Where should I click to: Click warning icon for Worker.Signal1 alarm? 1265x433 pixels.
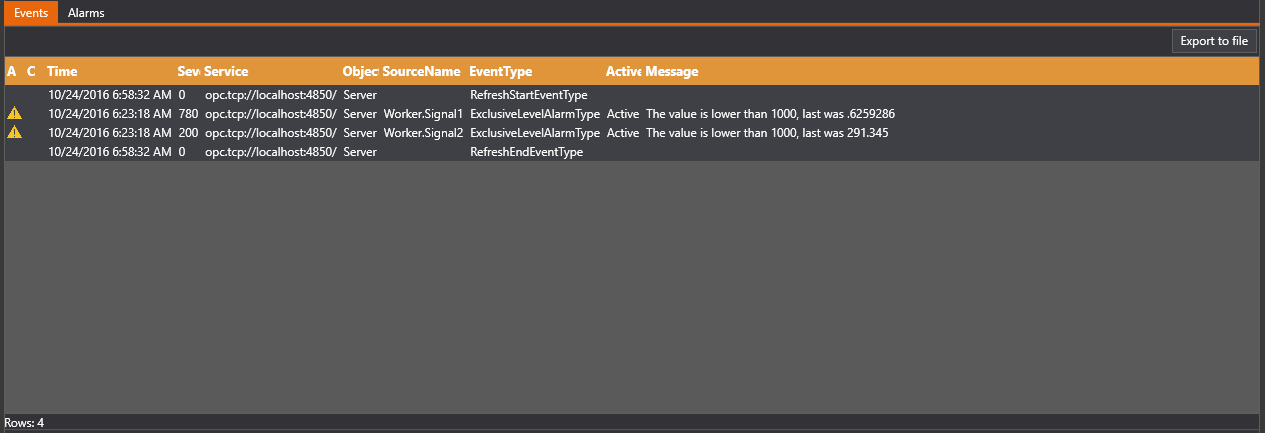pyautogui.click(x=14, y=114)
